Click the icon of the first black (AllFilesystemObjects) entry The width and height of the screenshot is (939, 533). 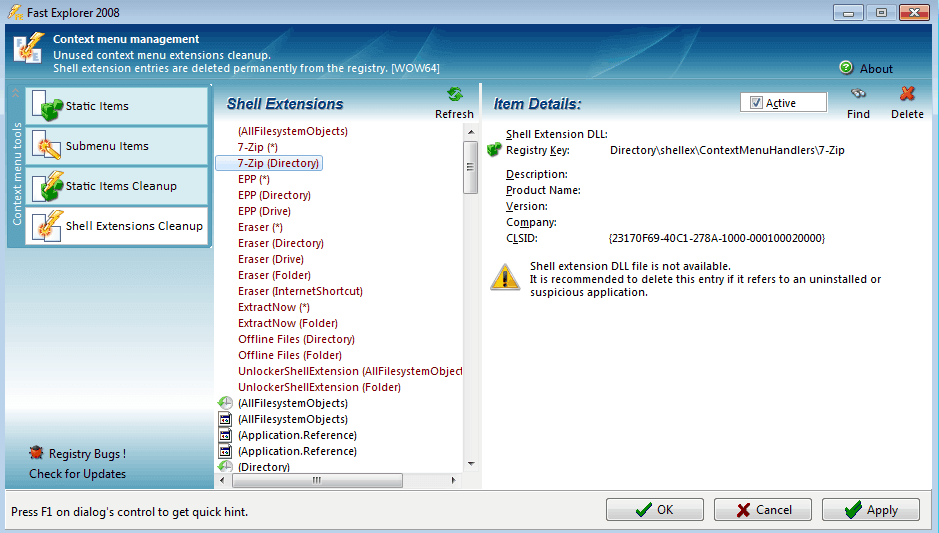[x=225, y=403]
